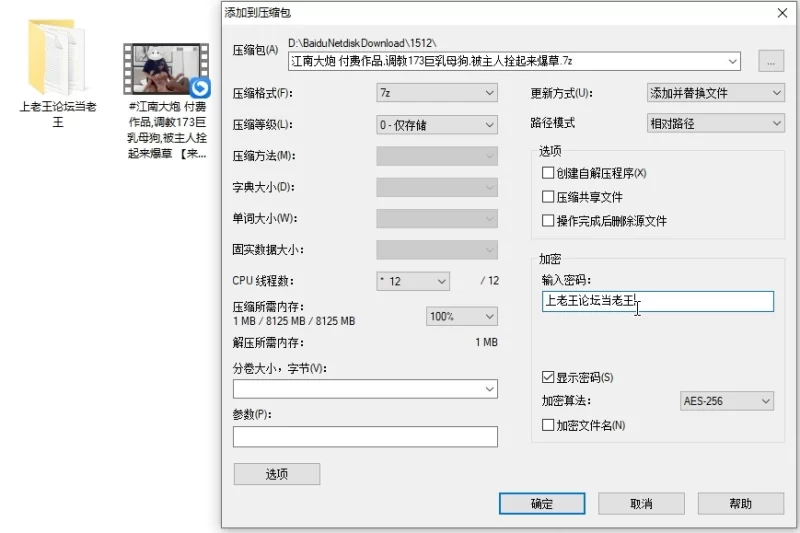Click the 帮助 help button
Viewport: 800px width, 533px height.
[x=741, y=503]
